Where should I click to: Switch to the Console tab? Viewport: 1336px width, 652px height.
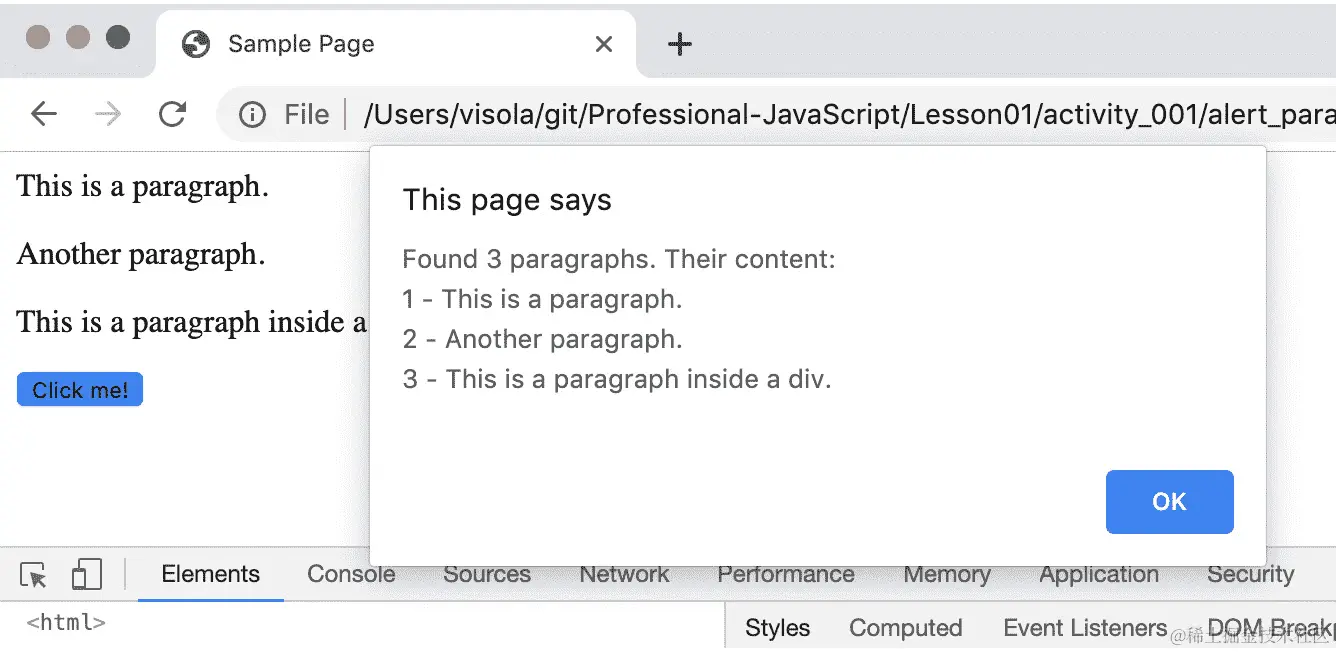point(351,575)
